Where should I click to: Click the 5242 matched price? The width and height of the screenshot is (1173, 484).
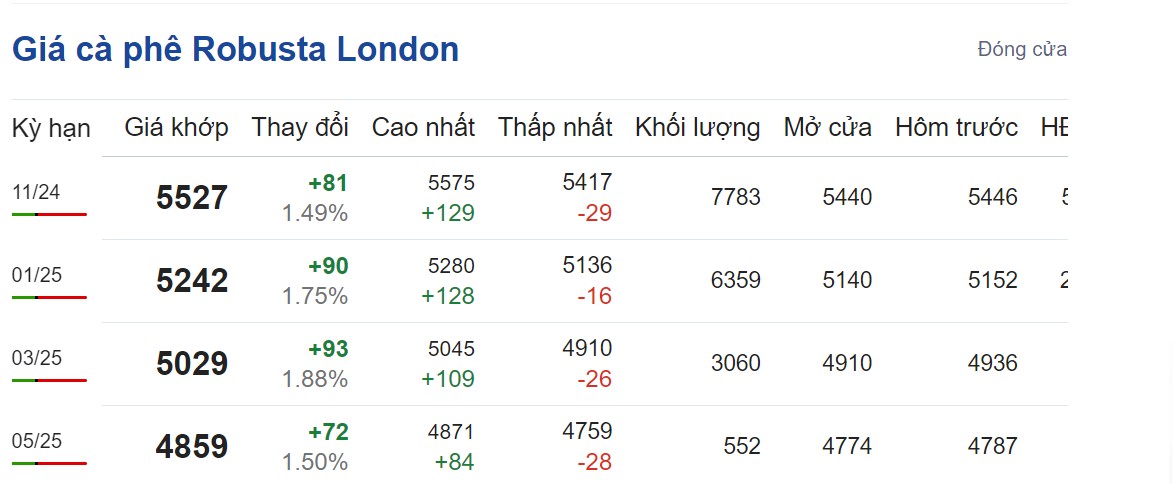pos(192,281)
